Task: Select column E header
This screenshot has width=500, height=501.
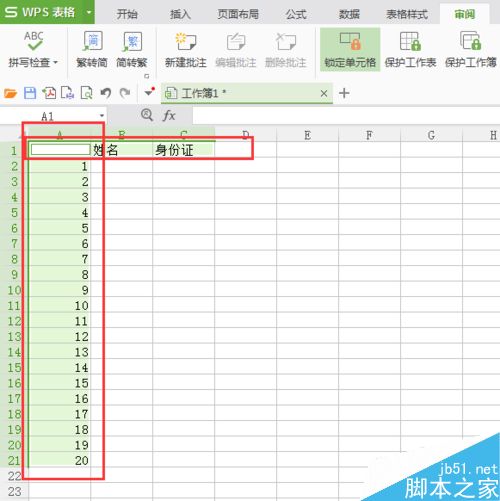Action: (307, 135)
